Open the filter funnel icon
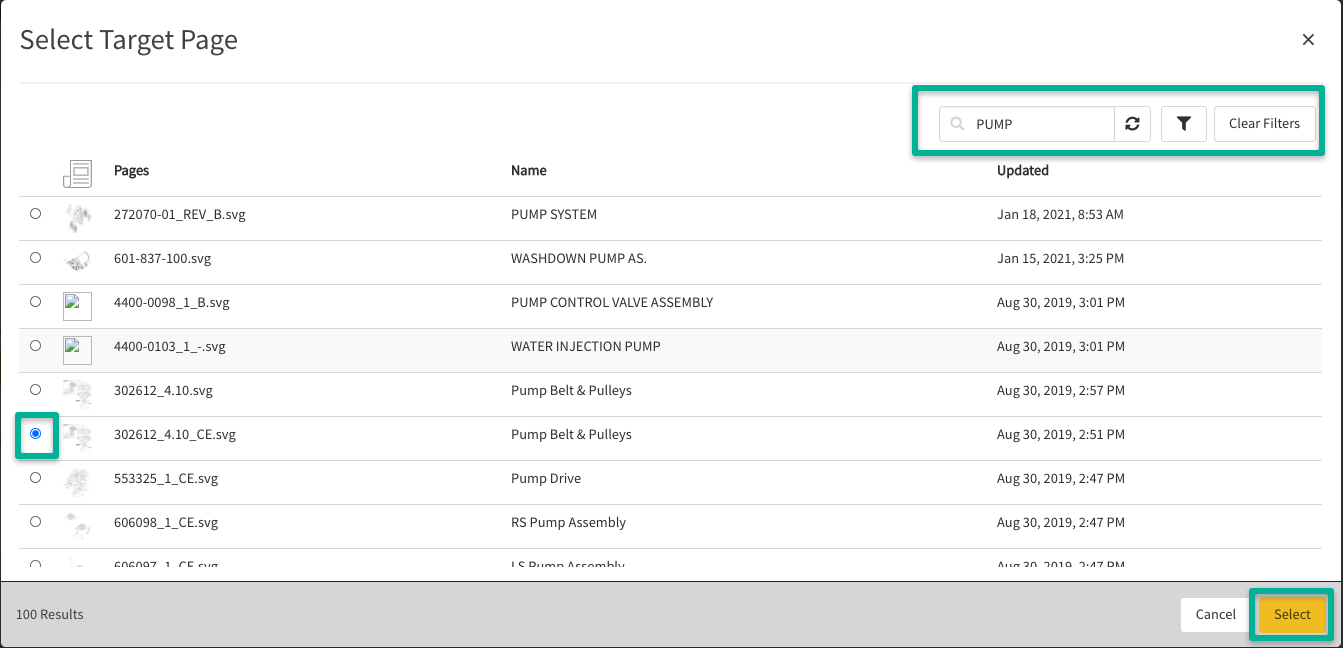Screen dimensions: 1343x648 1184,124
